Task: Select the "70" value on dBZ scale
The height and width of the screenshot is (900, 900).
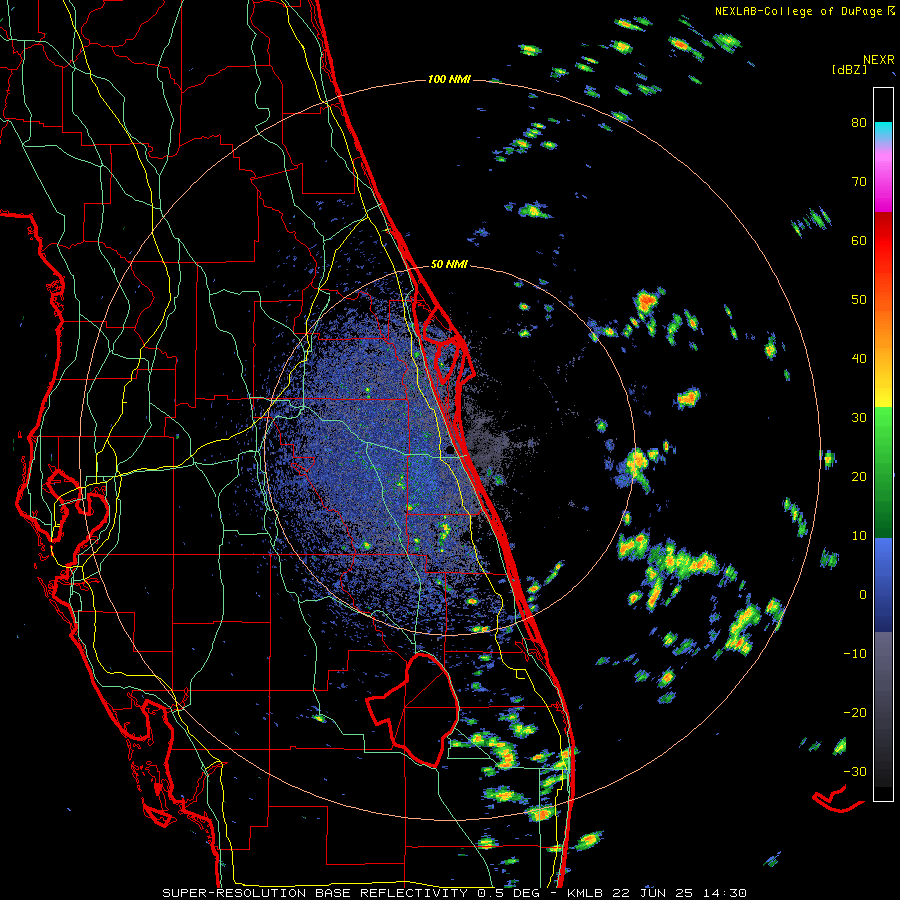Action: 859,182
